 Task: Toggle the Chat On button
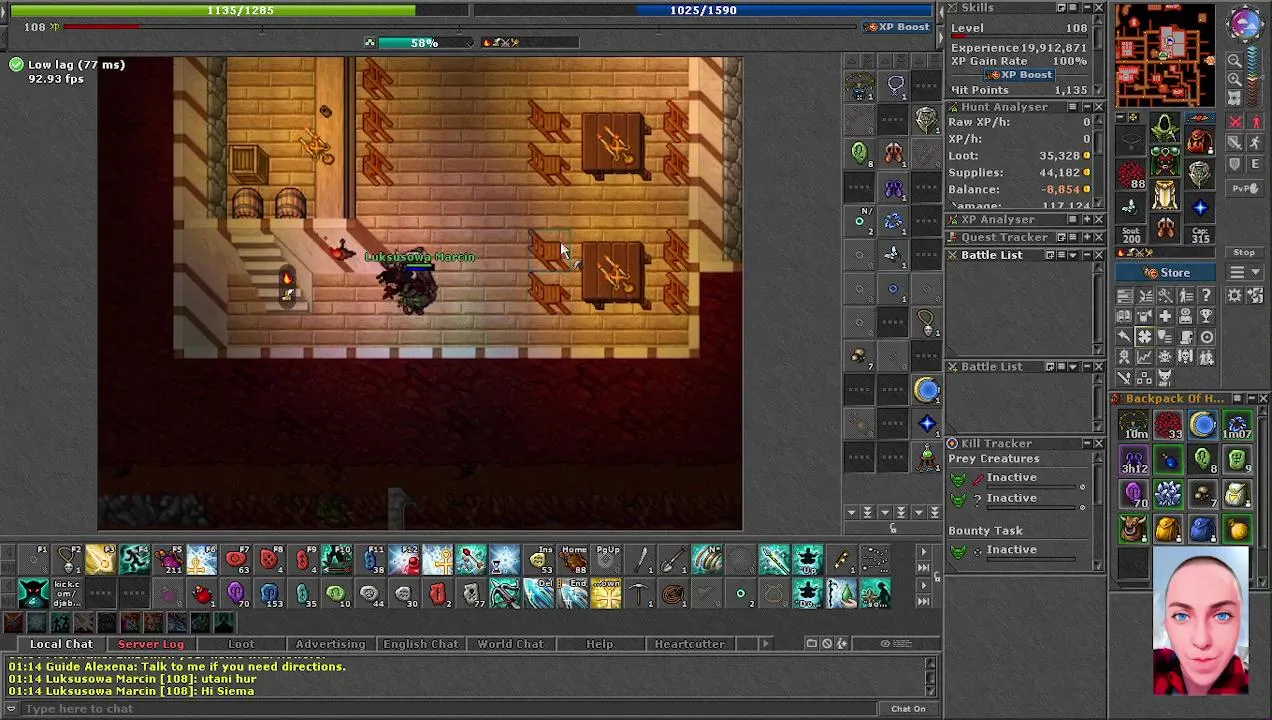pos(909,708)
